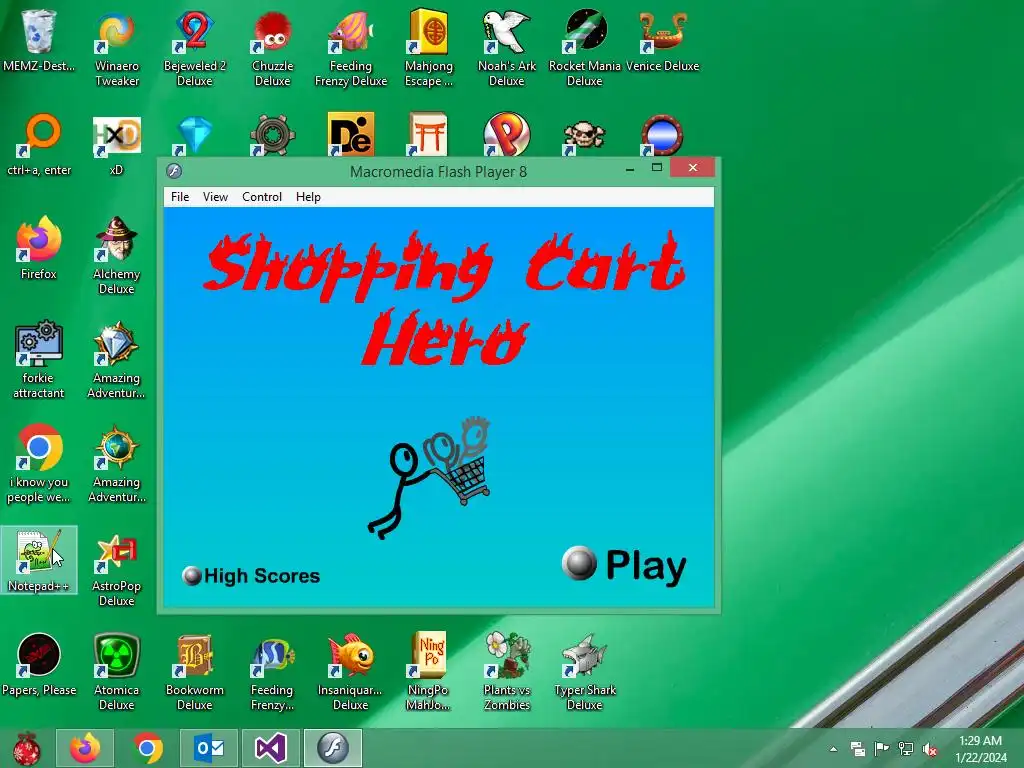The width and height of the screenshot is (1024, 768).
Task: Select the Mahjong Escape desktop icon
Action: click(x=428, y=49)
